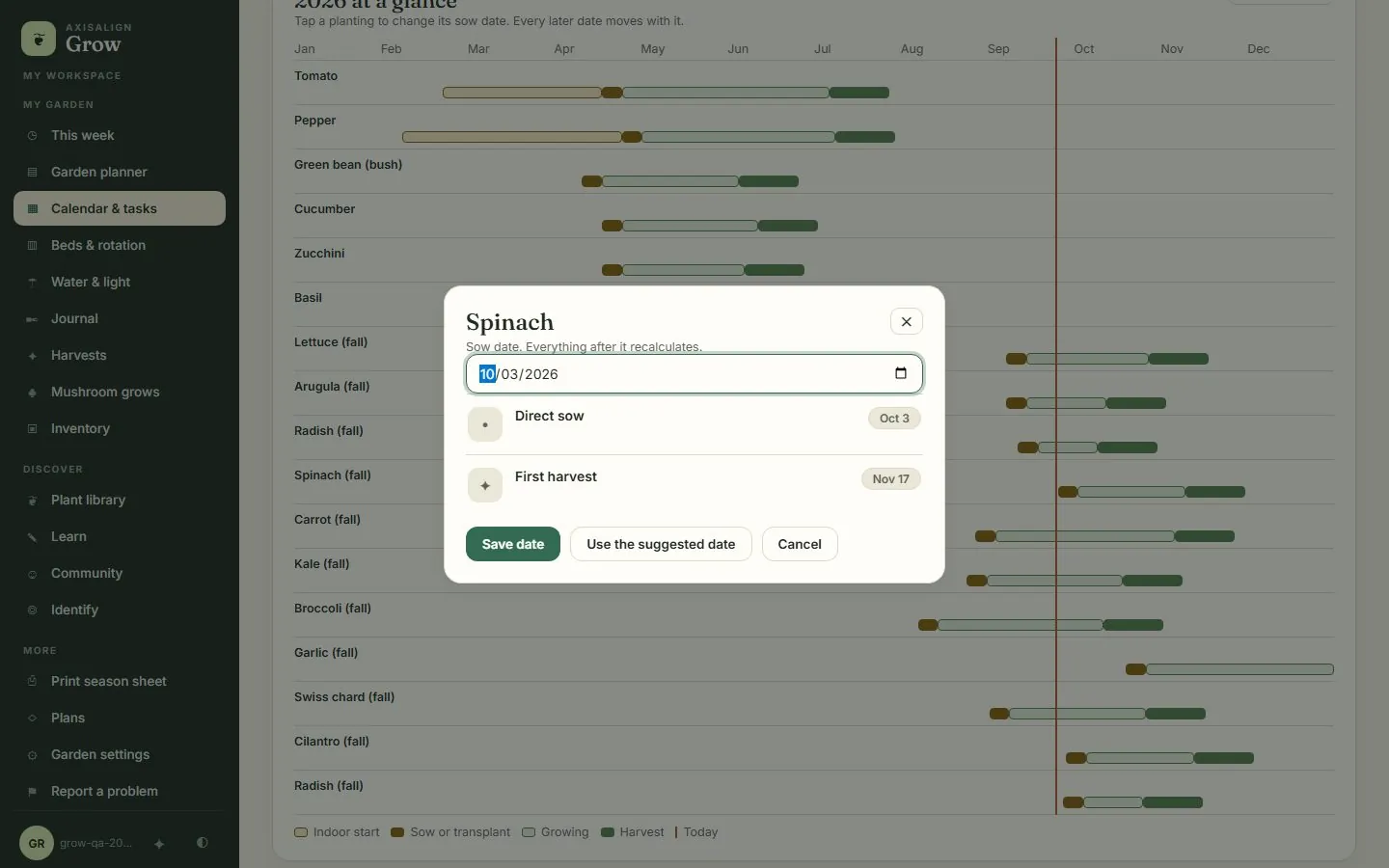This screenshot has width=1389, height=868.
Task: Select Calendar & tasks in the sidebar
Action: click(x=120, y=208)
